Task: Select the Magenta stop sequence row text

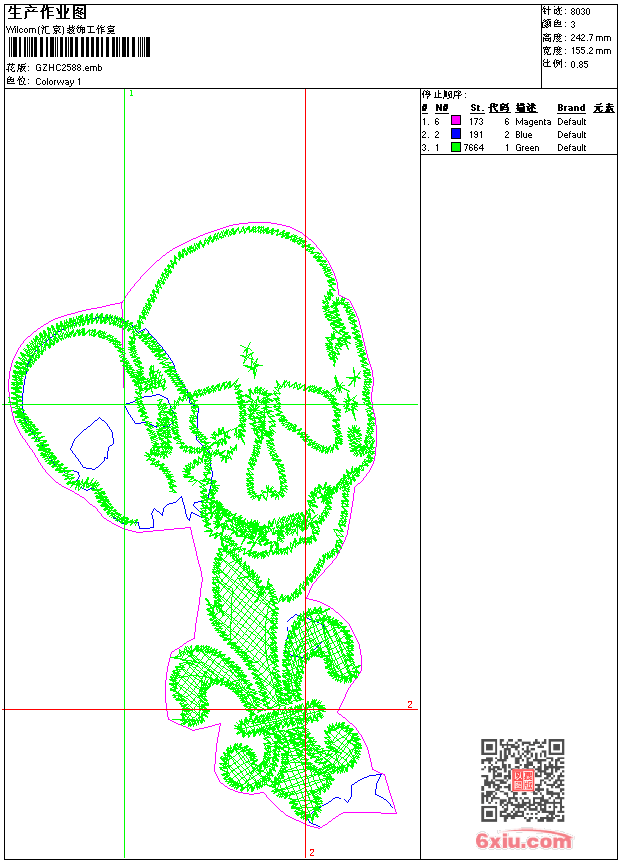Action: [533, 122]
